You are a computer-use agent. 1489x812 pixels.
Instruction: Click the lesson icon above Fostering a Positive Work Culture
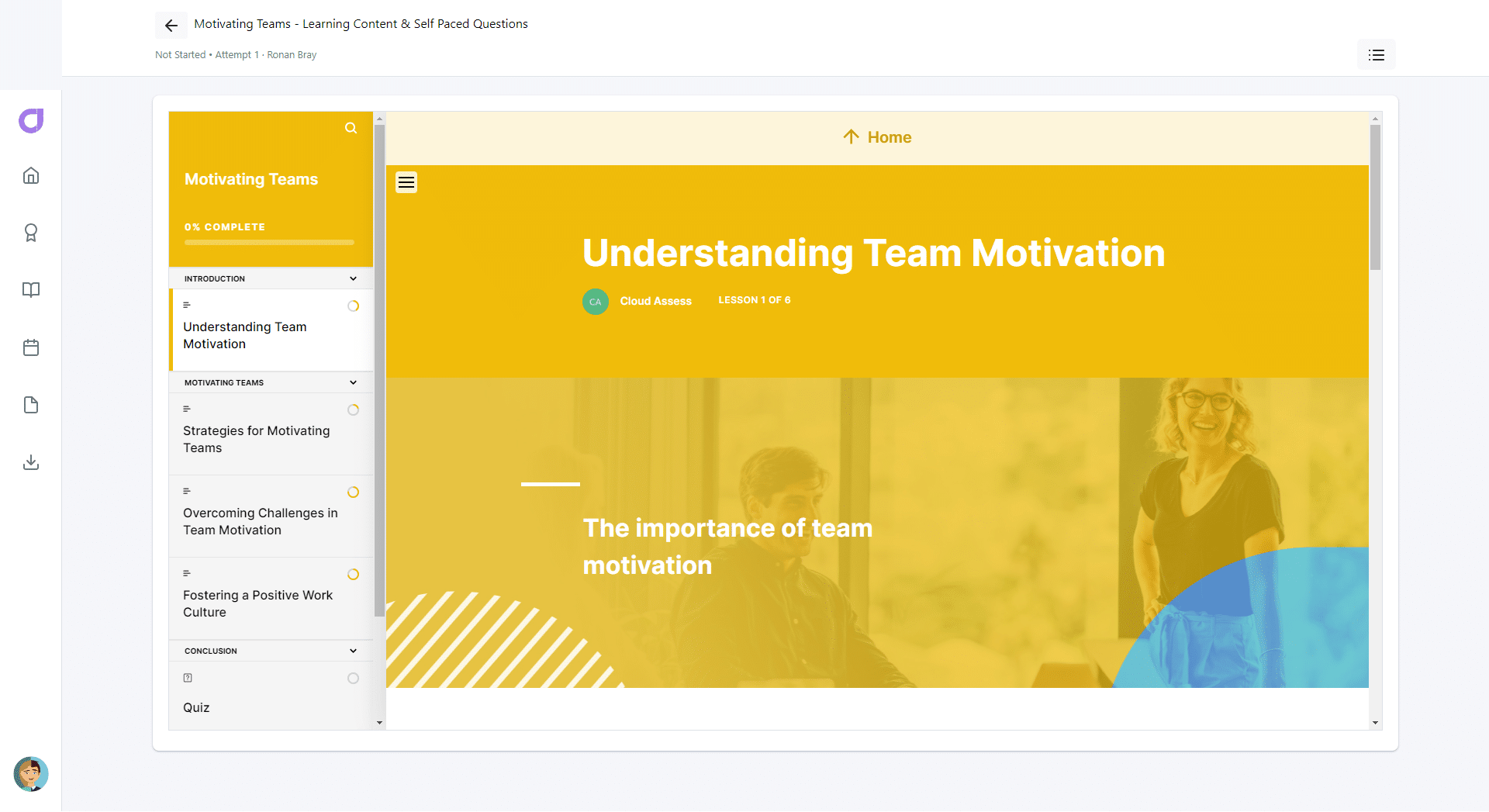point(187,573)
